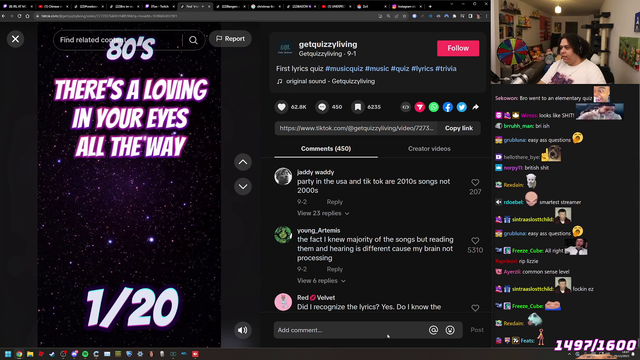Open the #music hashtag
Image resolution: width=640 pixels, height=360 pixels.
pyautogui.click(x=377, y=69)
